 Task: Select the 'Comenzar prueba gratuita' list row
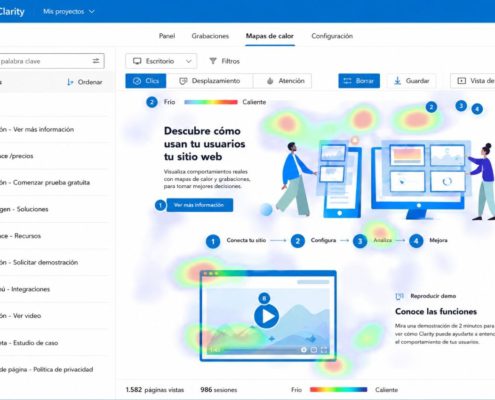[55, 183]
